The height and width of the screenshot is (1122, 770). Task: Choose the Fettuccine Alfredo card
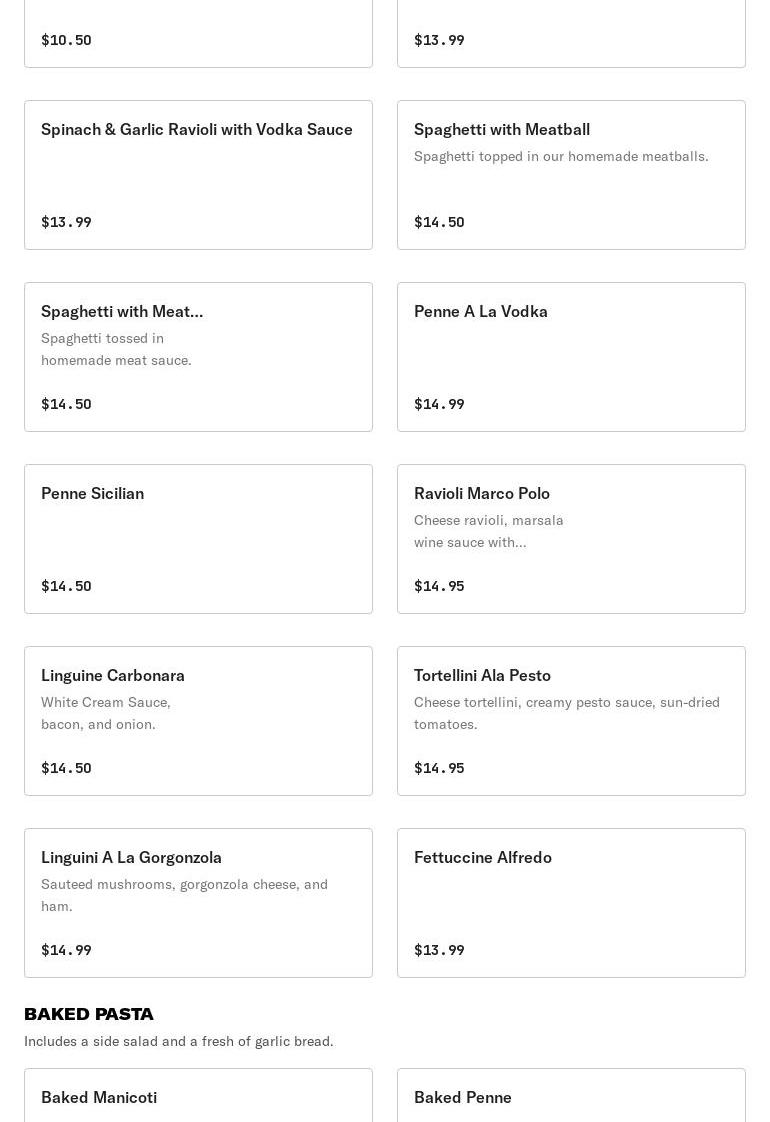pos(571,903)
